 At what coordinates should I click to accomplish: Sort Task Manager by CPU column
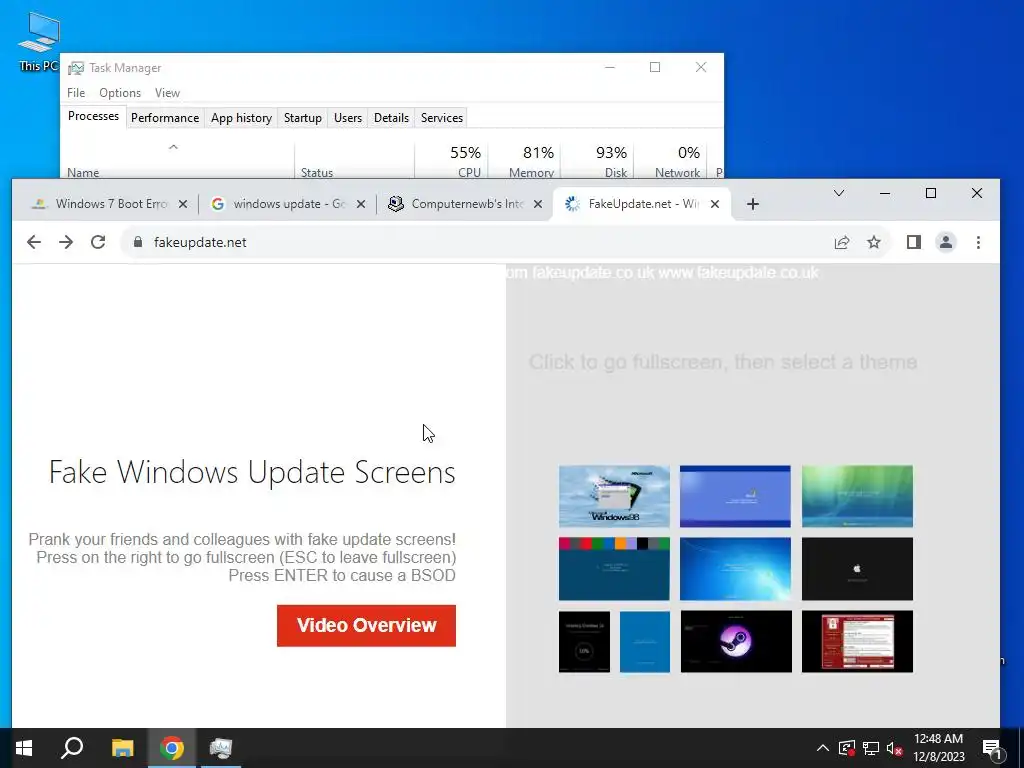(451, 161)
